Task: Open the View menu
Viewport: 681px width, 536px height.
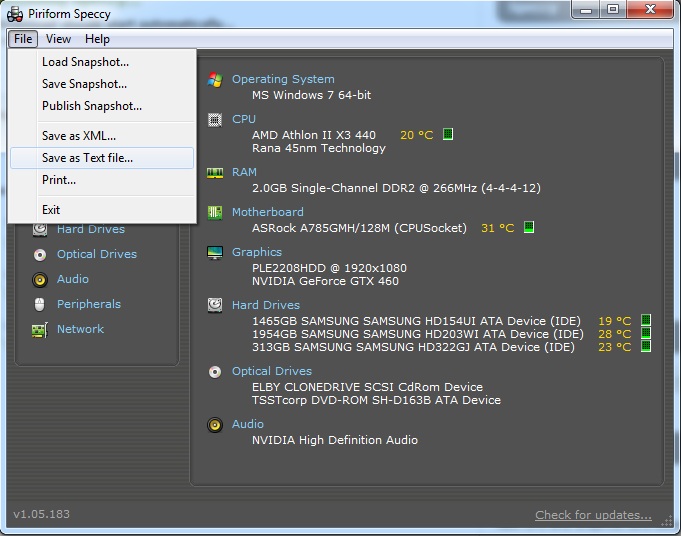Action: pyautogui.click(x=58, y=39)
